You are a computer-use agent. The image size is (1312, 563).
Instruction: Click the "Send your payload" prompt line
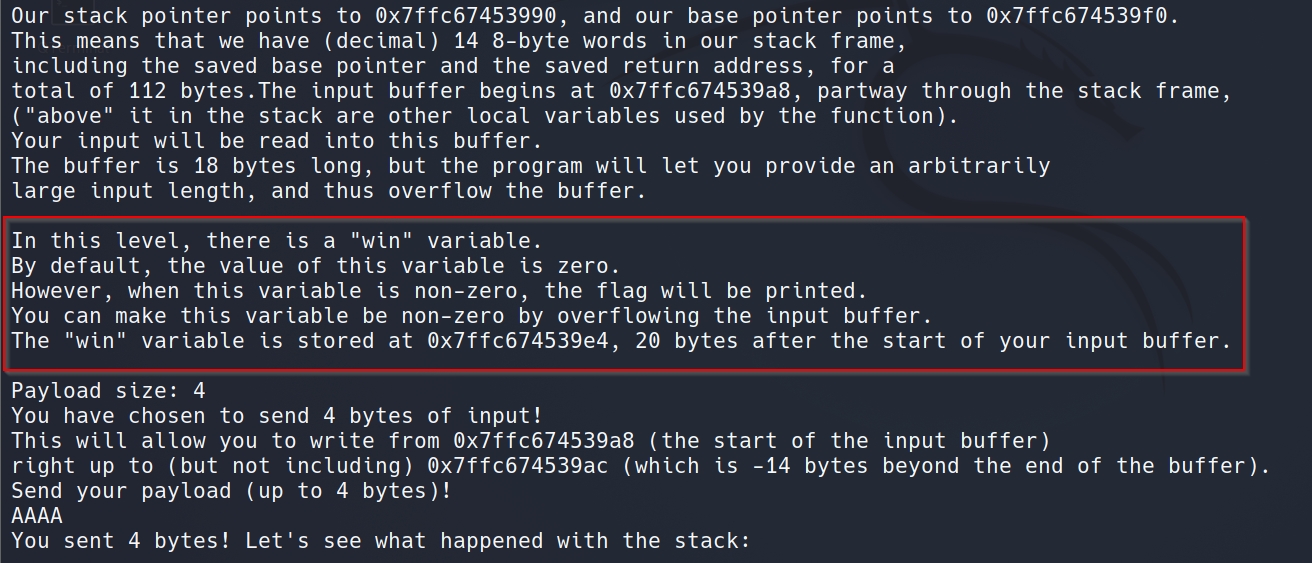(231, 491)
